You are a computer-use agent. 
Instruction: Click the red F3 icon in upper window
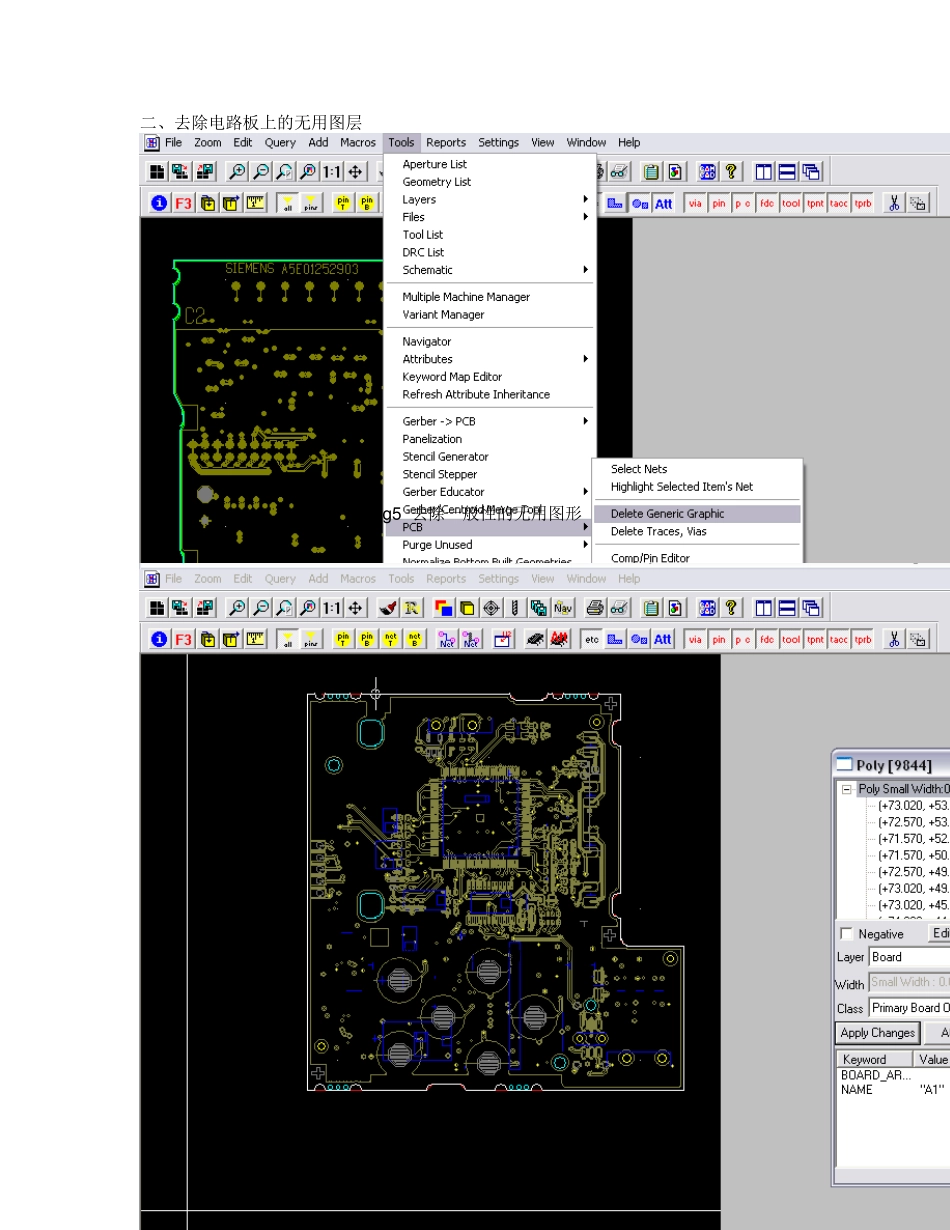[184, 203]
